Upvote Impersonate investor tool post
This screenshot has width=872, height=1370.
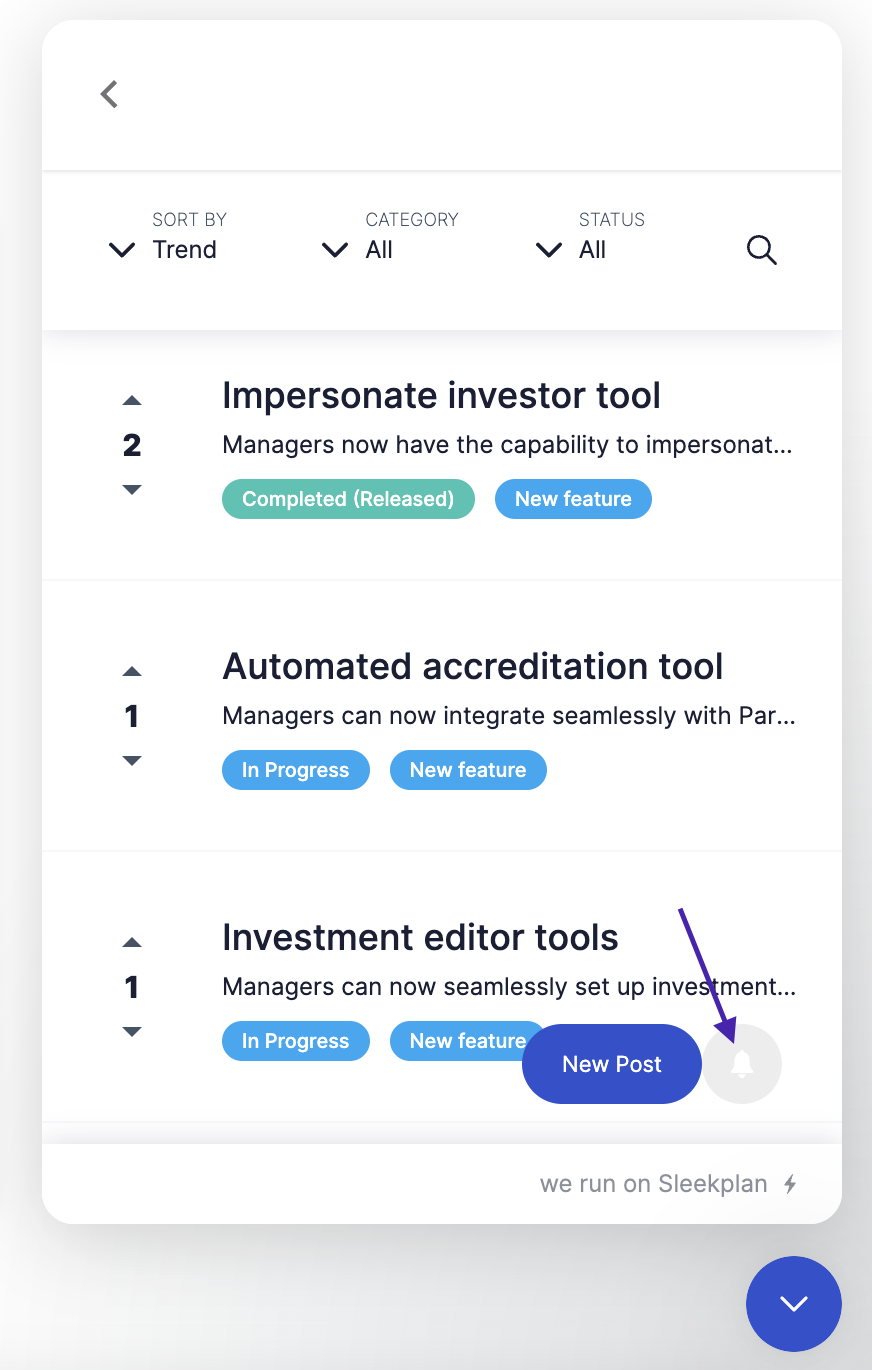coord(132,400)
